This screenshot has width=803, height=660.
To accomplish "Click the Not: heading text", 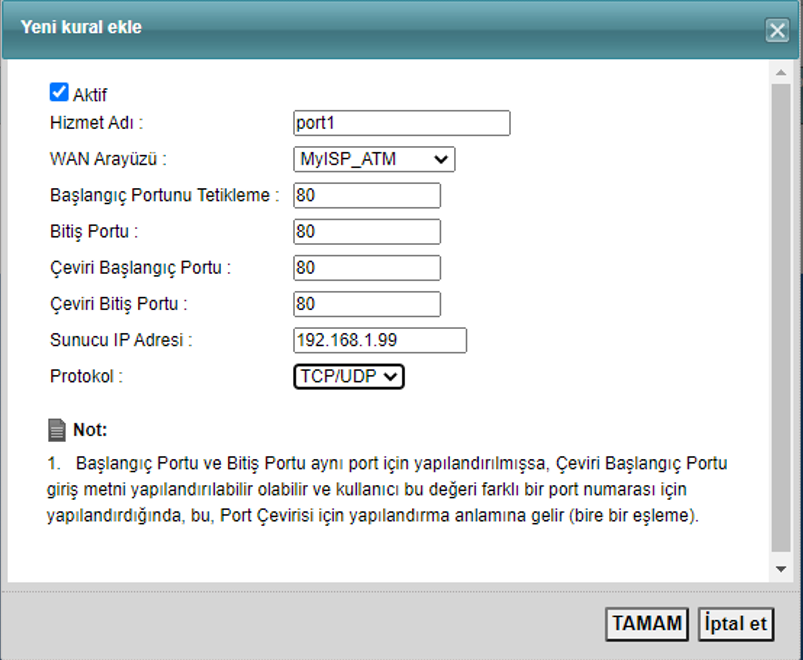I will pos(90,430).
